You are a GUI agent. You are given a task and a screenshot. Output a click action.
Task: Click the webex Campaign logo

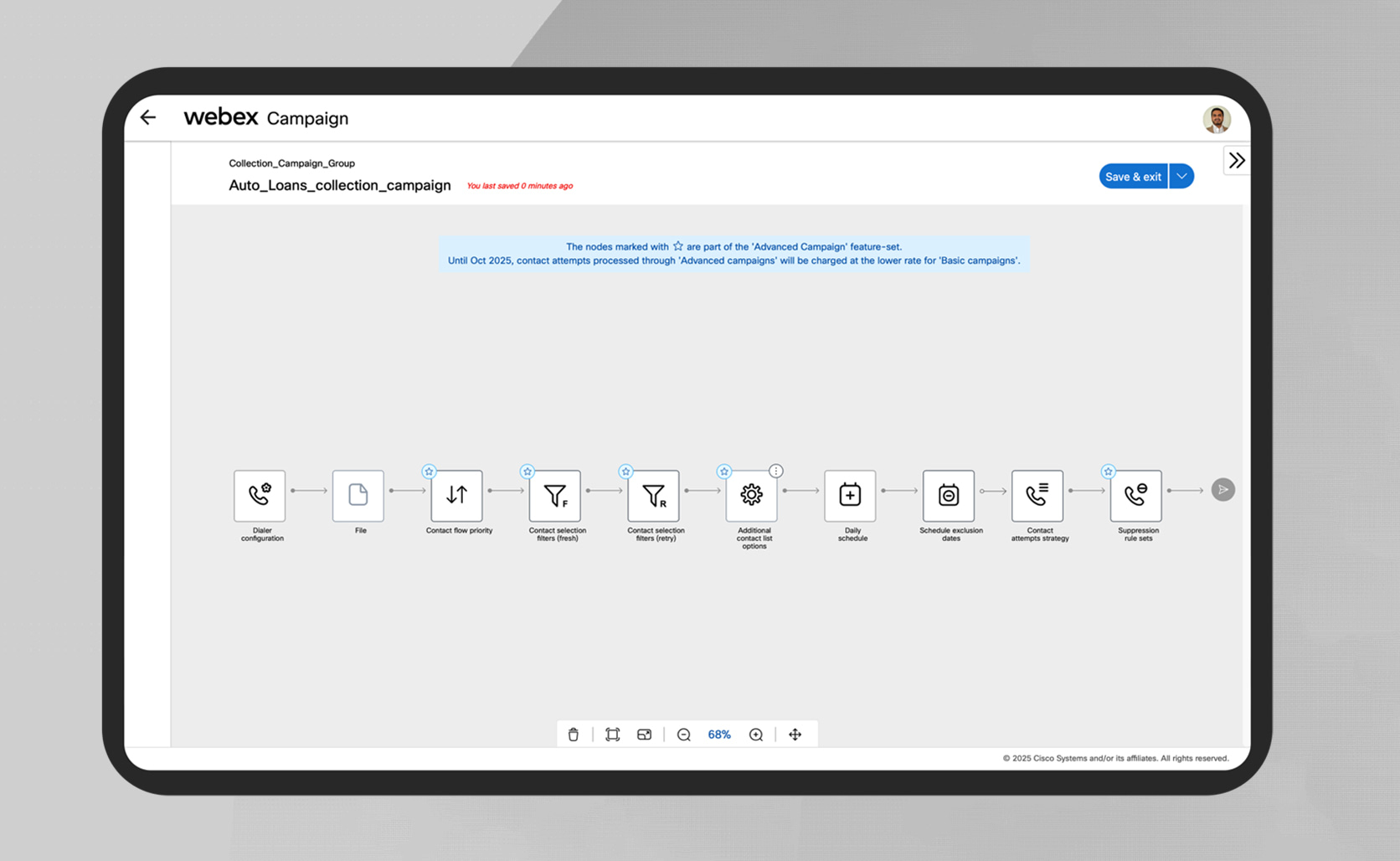266,117
